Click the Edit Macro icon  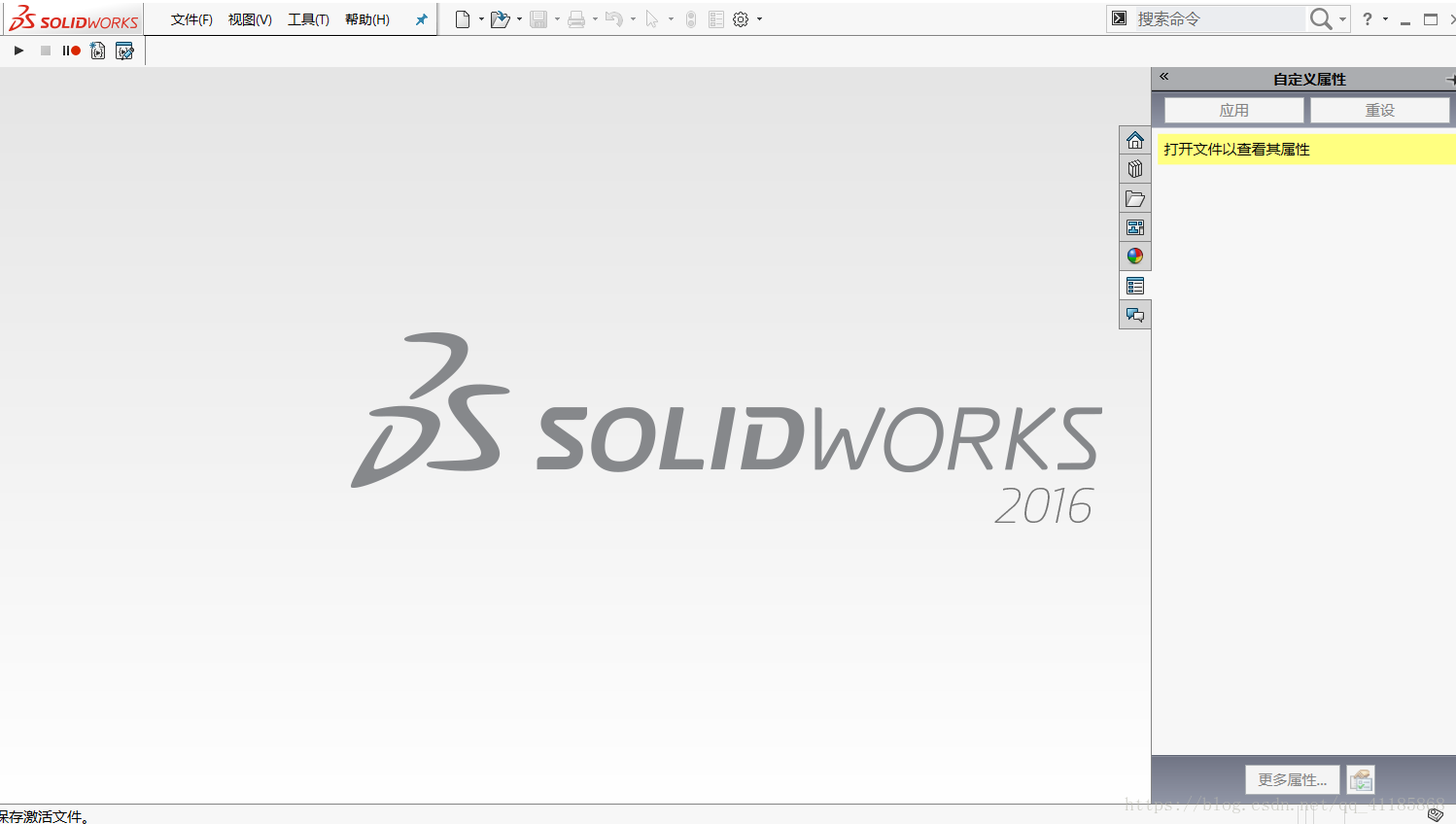(x=124, y=51)
